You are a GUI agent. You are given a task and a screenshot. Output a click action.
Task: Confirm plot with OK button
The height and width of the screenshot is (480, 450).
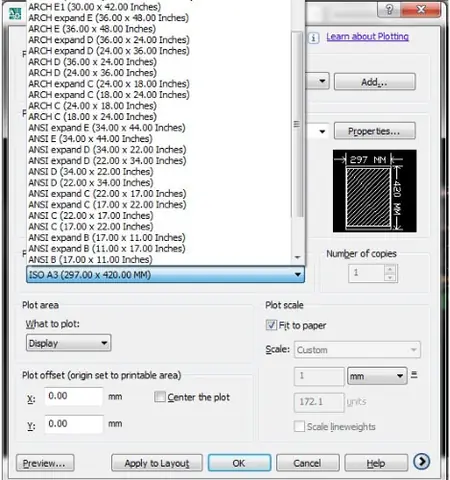pyautogui.click(x=239, y=463)
